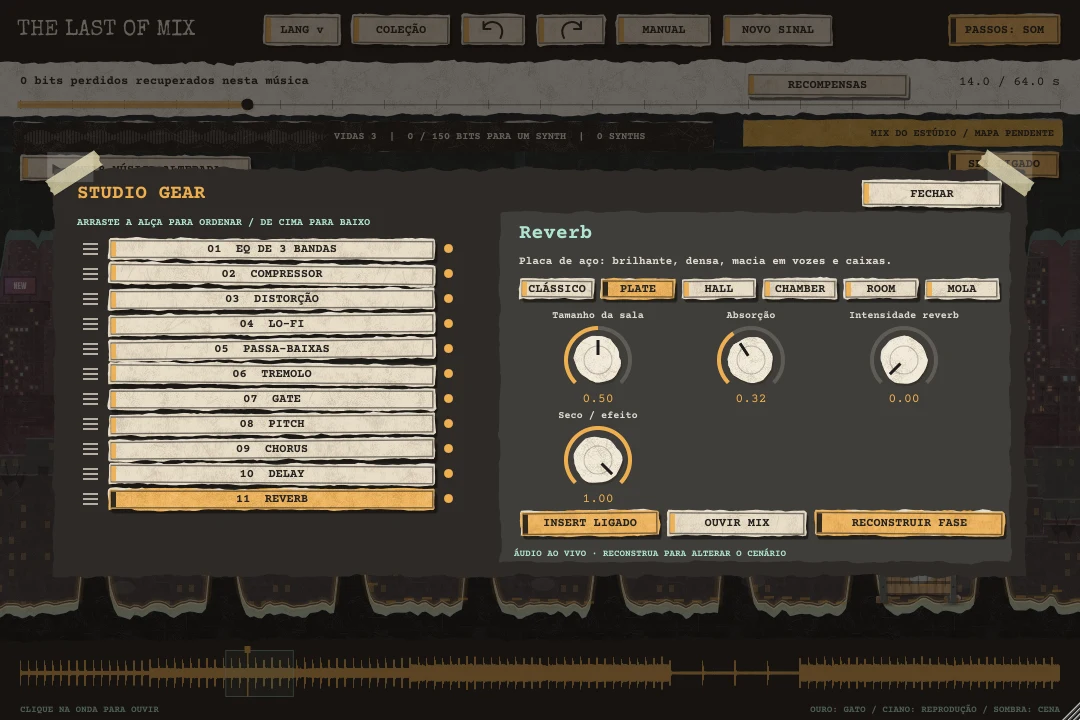Click drag handle beside Gate row

point(90,398)
